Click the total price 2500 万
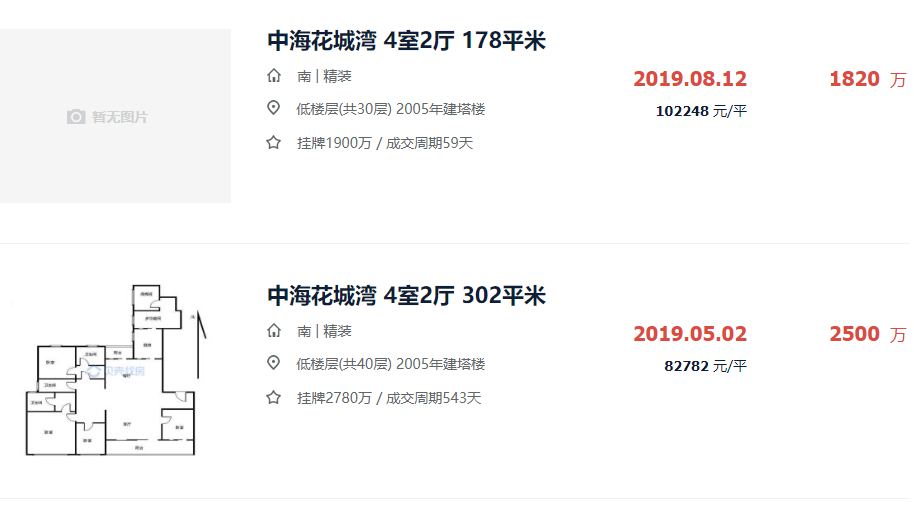The image size is (914, 505). click(866, 334)
